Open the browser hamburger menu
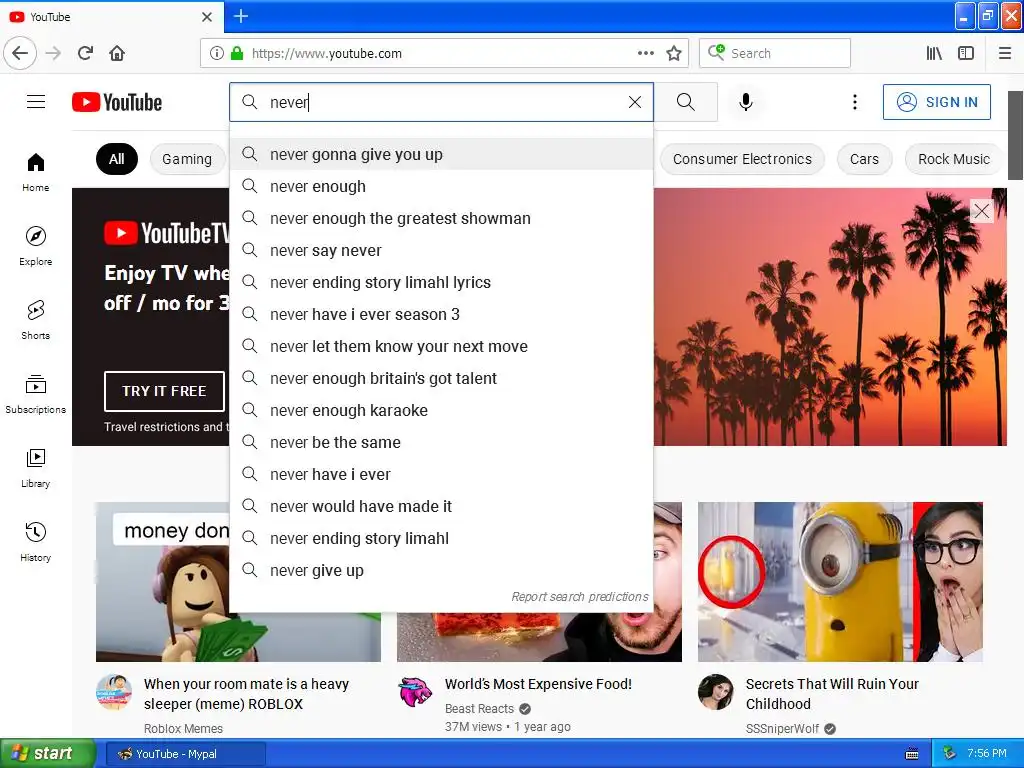Image resolution: width=1024 pixels, height=768 pixels. pyautogui.click(x=1005, y=53)
